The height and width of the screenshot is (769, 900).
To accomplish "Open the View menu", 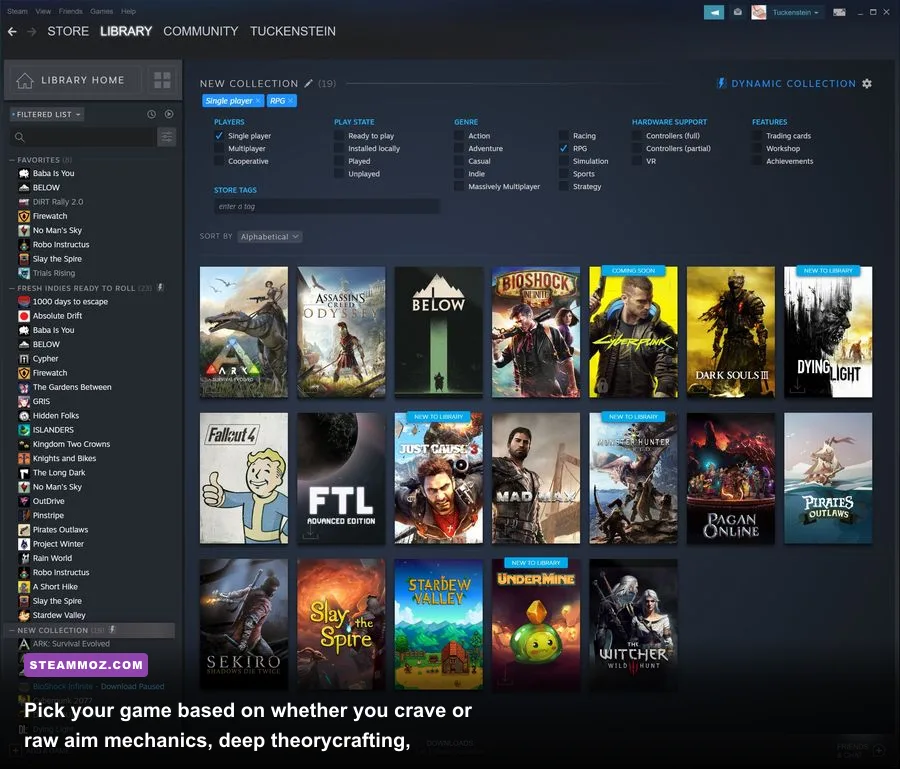I will click(43, 11).
